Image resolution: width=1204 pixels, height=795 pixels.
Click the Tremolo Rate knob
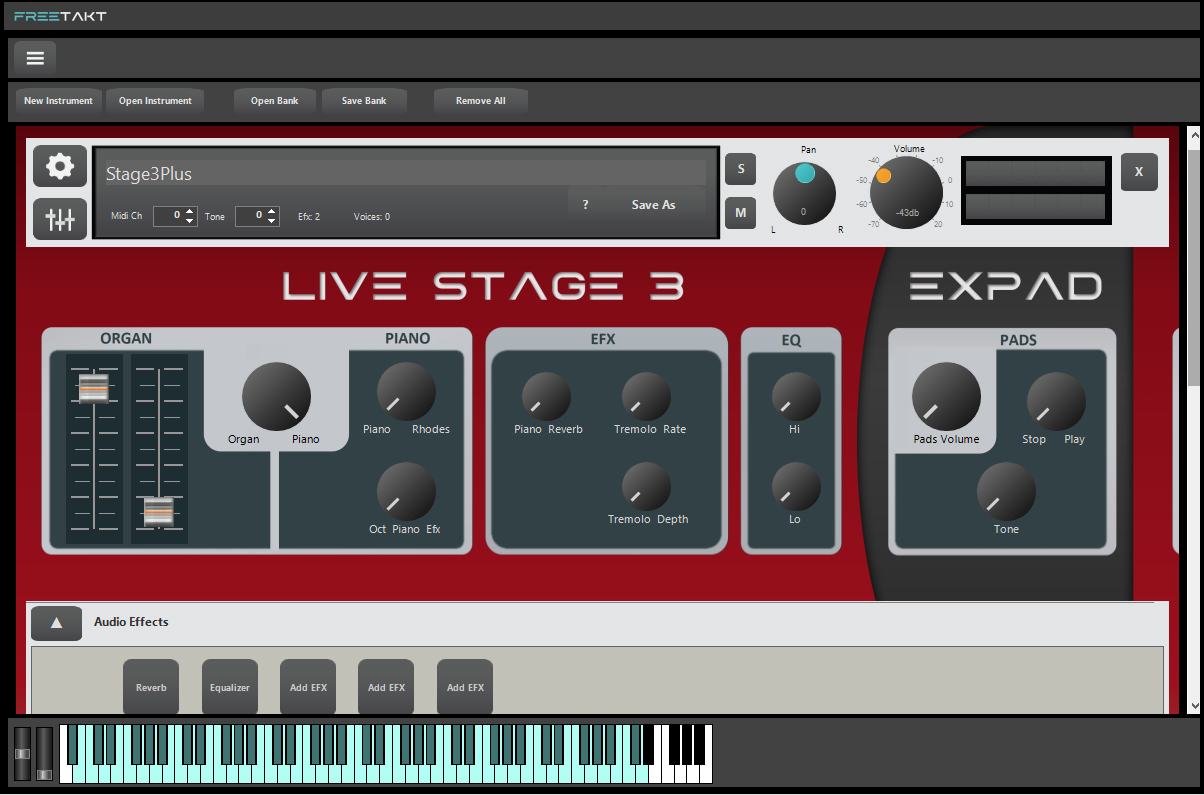pyautogui.click(x=646, y=397)
